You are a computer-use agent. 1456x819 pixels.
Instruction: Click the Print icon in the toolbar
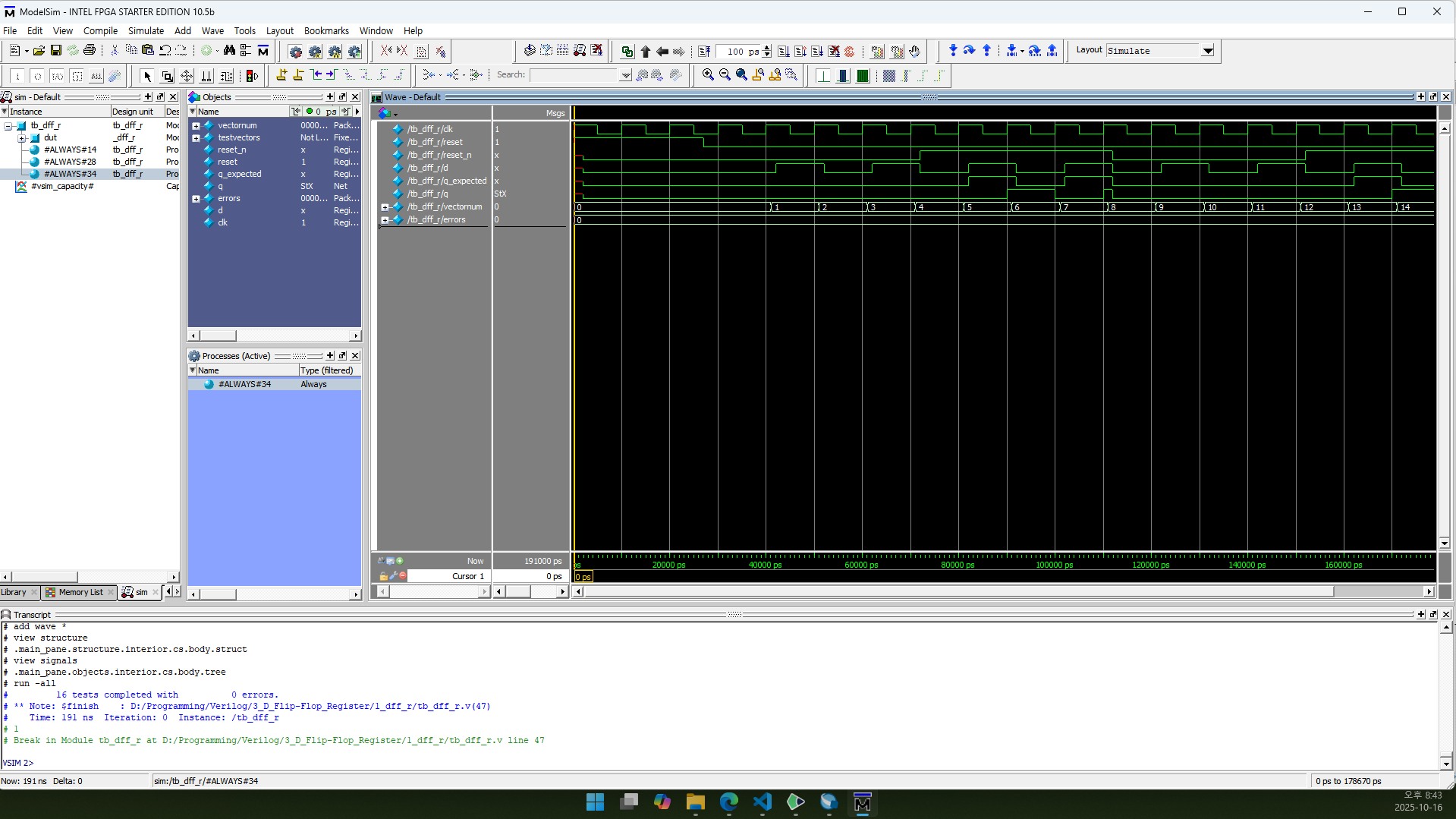pos(90,51)
